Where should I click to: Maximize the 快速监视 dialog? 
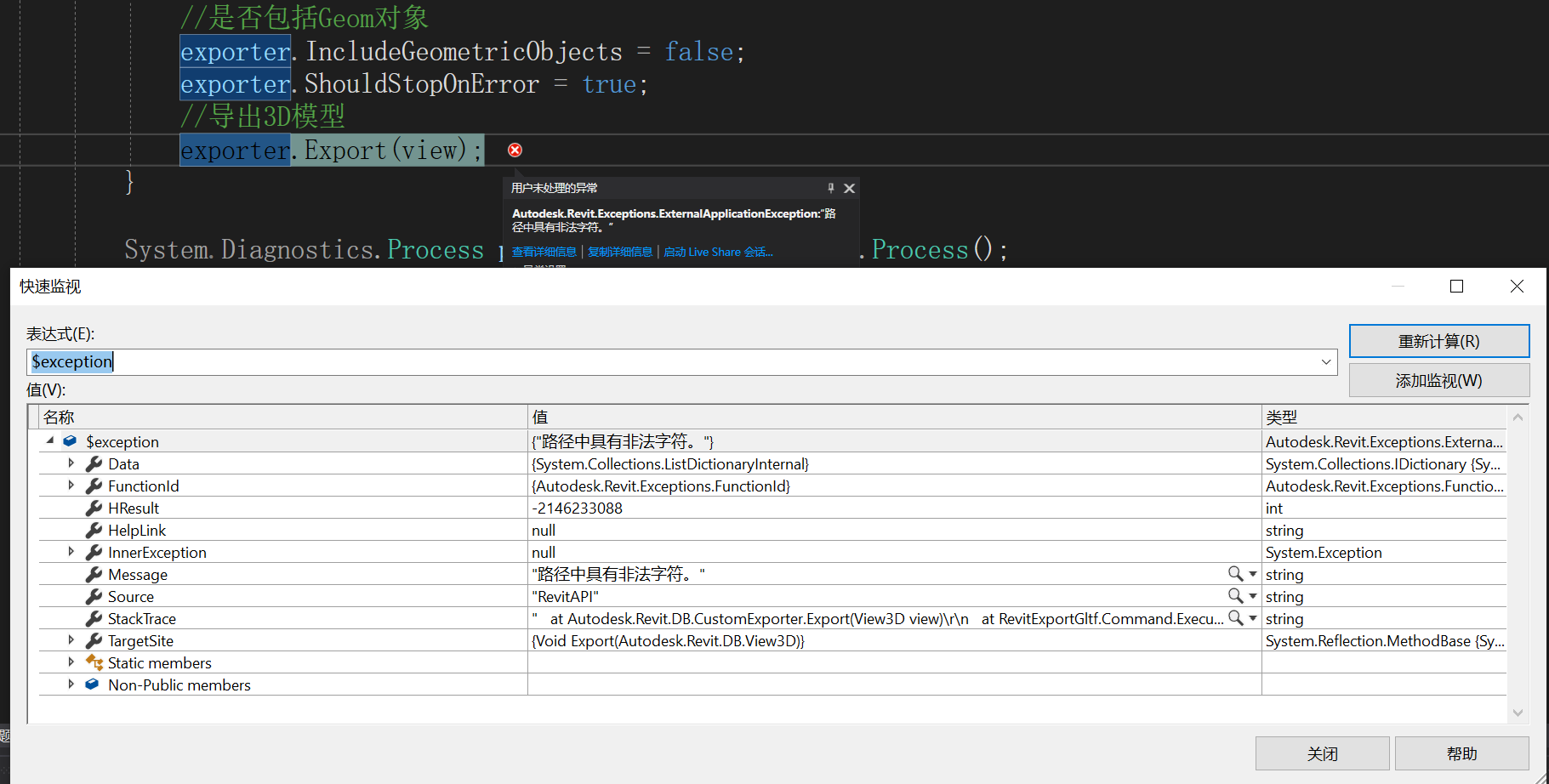[1456, 287]
